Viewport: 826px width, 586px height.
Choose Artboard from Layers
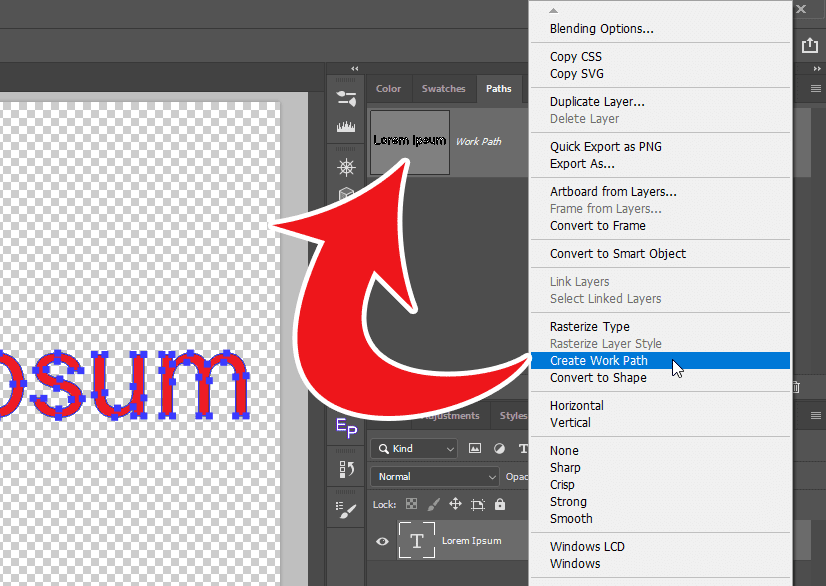point(660,191)
